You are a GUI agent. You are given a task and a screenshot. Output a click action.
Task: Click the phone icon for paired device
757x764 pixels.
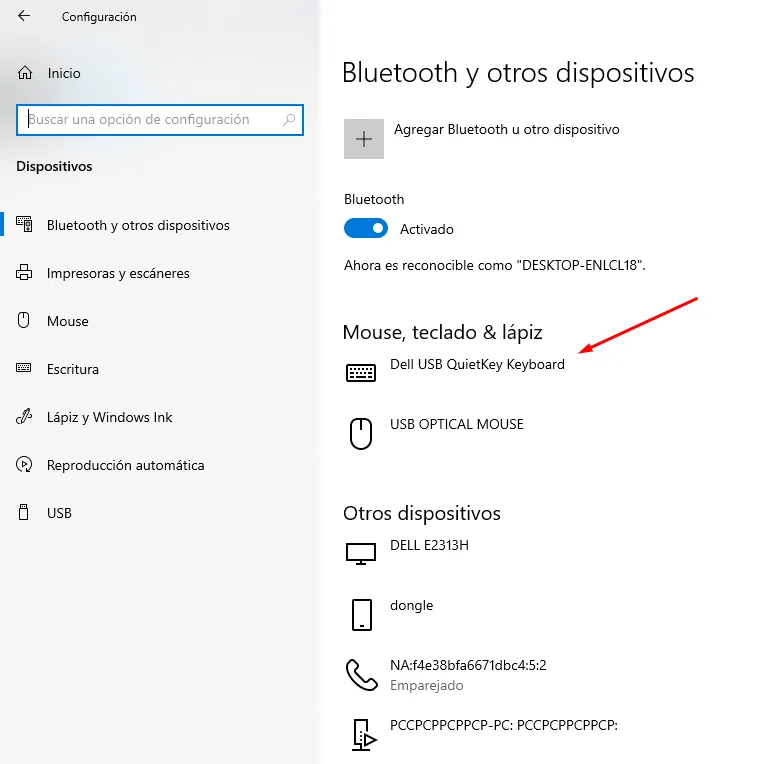pos(361,675)
